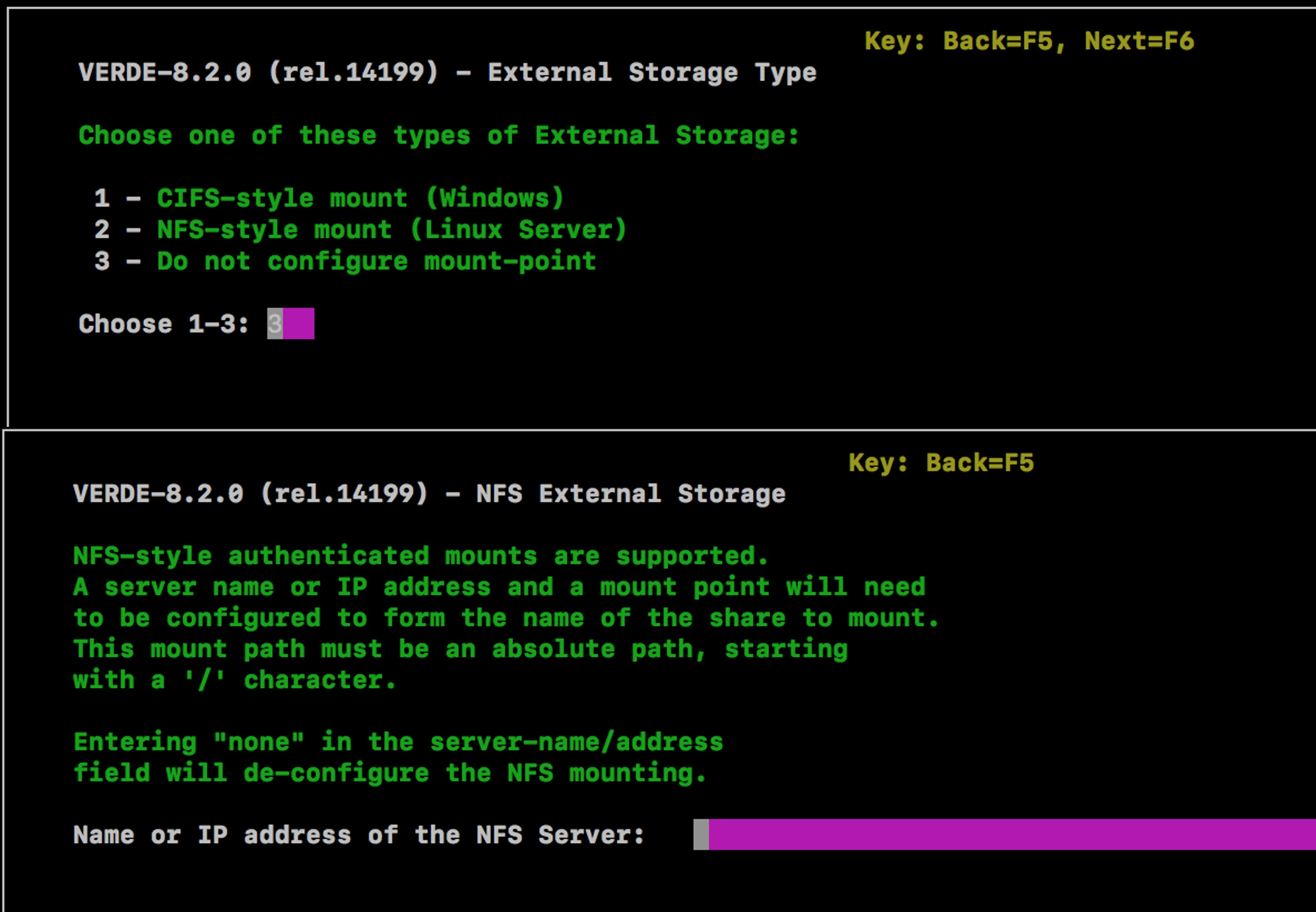Image resolution: width=1316 pixels, height=912 pixels.
Task: Select option 1 CIFS-style mount (Windows)
Action: [x=329, y=198]
